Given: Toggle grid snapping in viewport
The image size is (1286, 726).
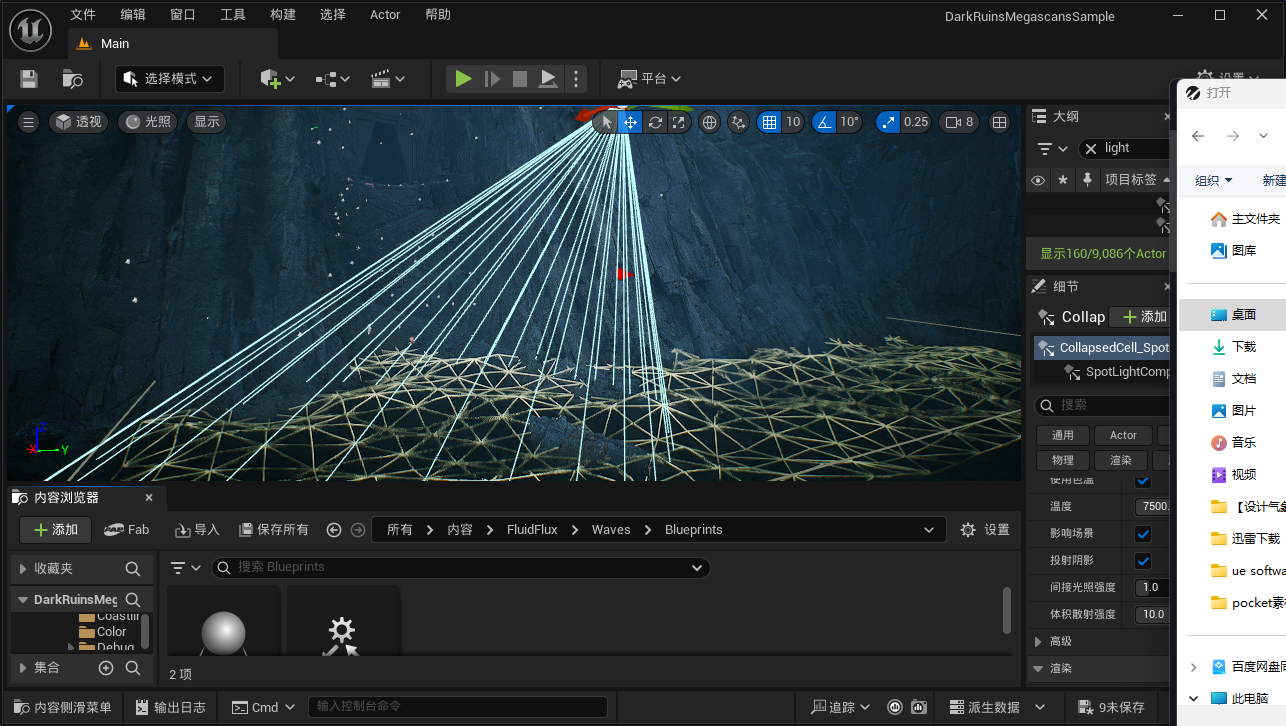Looking at the screenshot, I should 769,122.
